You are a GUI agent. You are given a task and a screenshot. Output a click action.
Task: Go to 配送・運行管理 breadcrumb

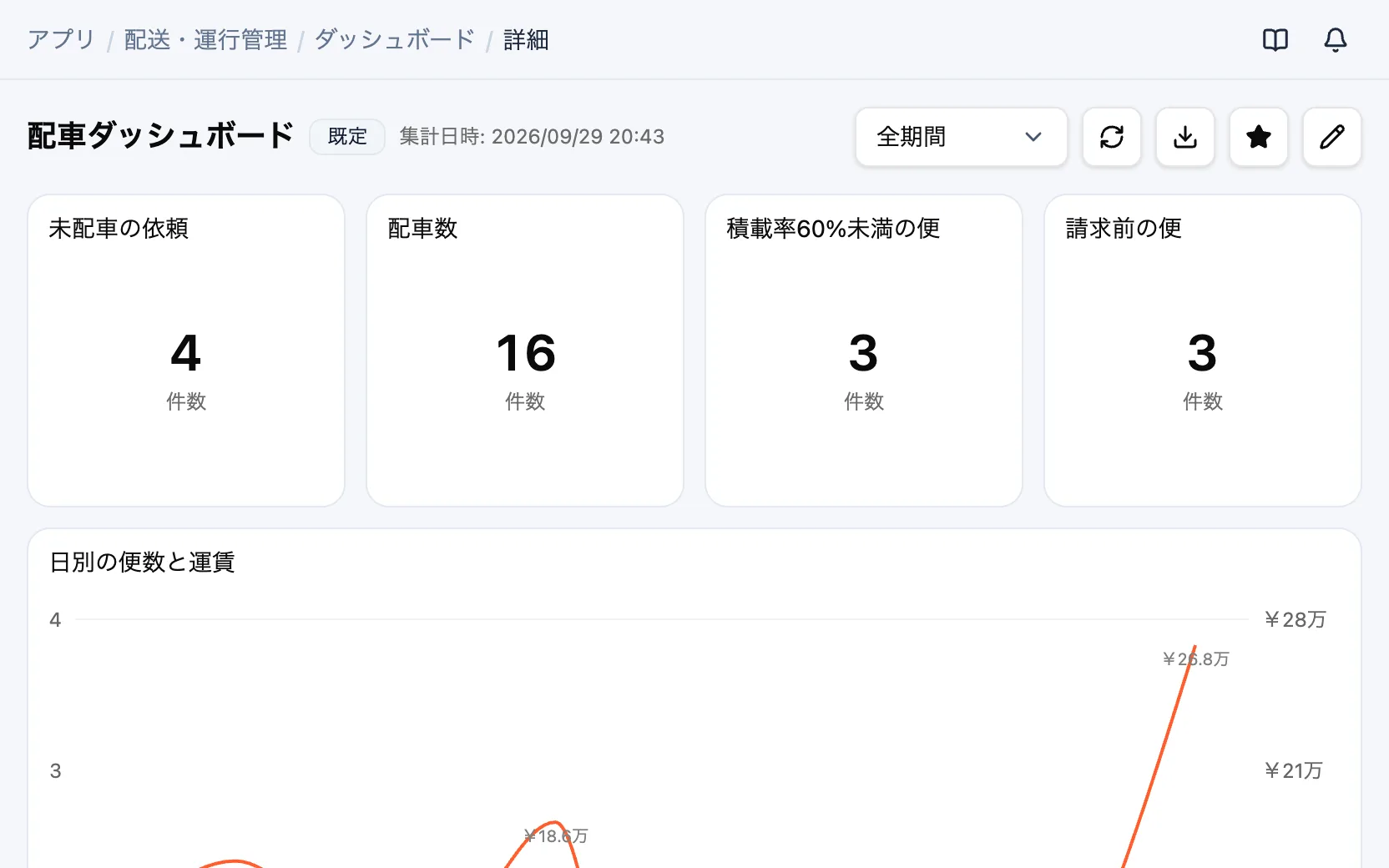click(205, 39)
